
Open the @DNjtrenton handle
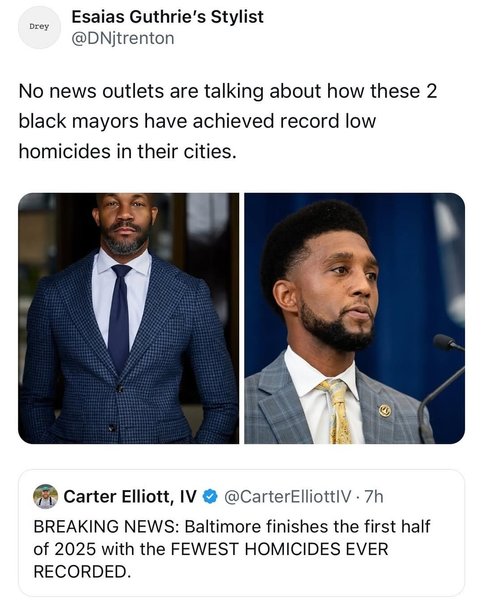(123, 38)
